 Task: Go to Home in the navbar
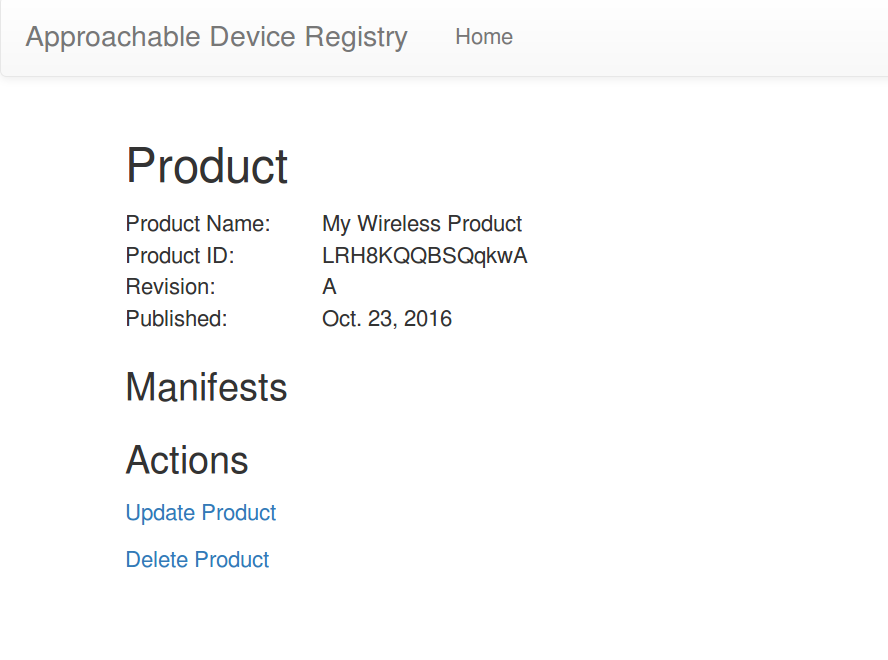click(x=484, y=37)
